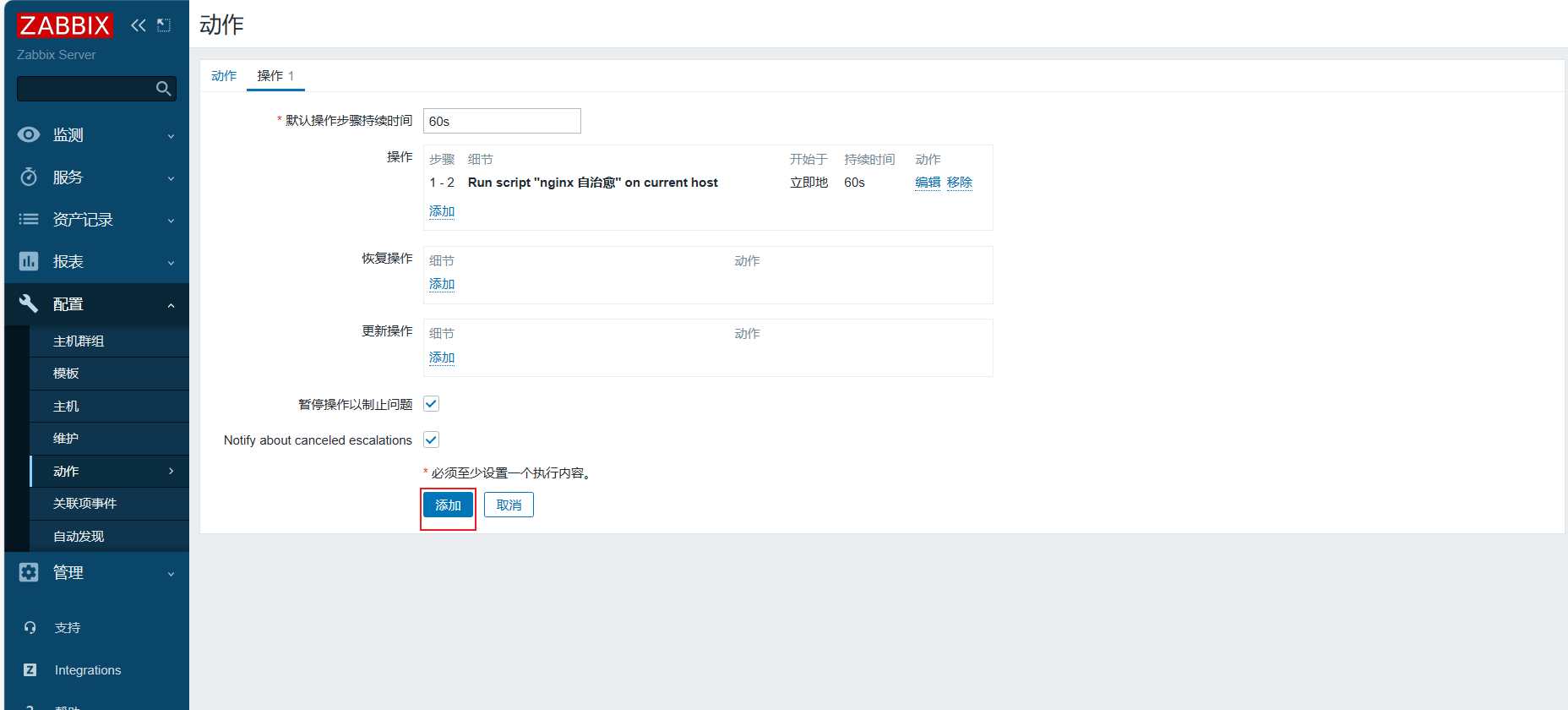The height and width of the screenshot is (710, 1568).
Task: Click the 服务 stopwatch icon
Action: pyautogui.click(x=29, y=177)
